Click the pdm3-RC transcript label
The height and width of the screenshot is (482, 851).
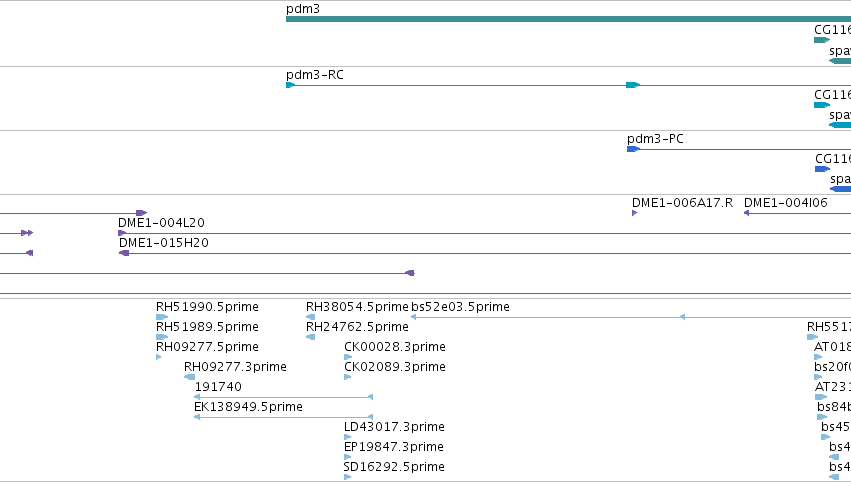point(315,75)
